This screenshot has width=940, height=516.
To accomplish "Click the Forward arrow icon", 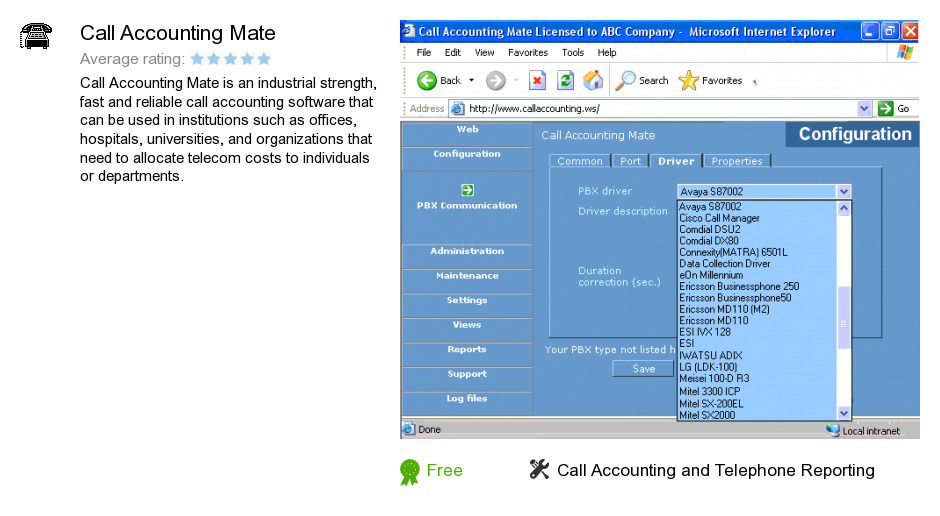I will pos(496,80).
